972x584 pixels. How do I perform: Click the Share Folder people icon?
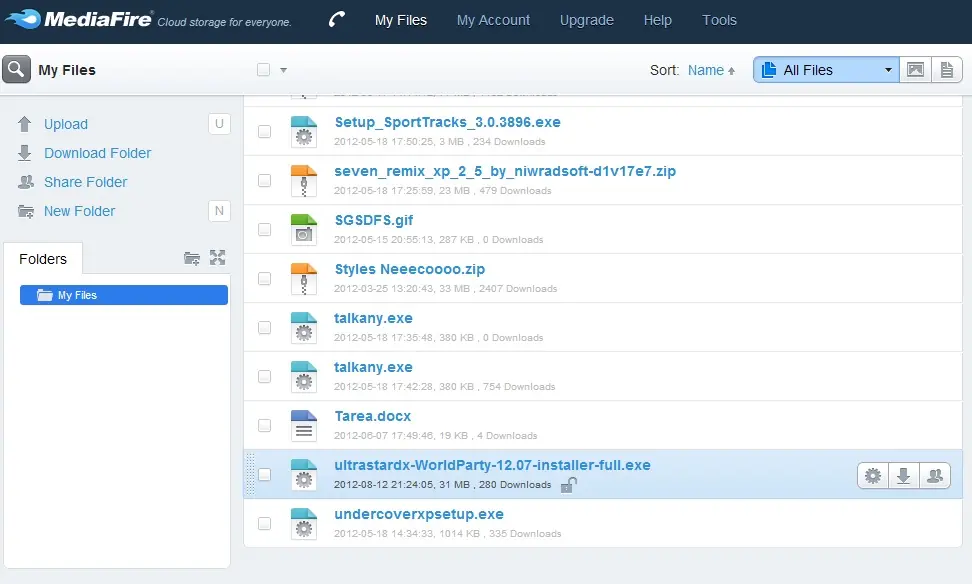(25, 182)
